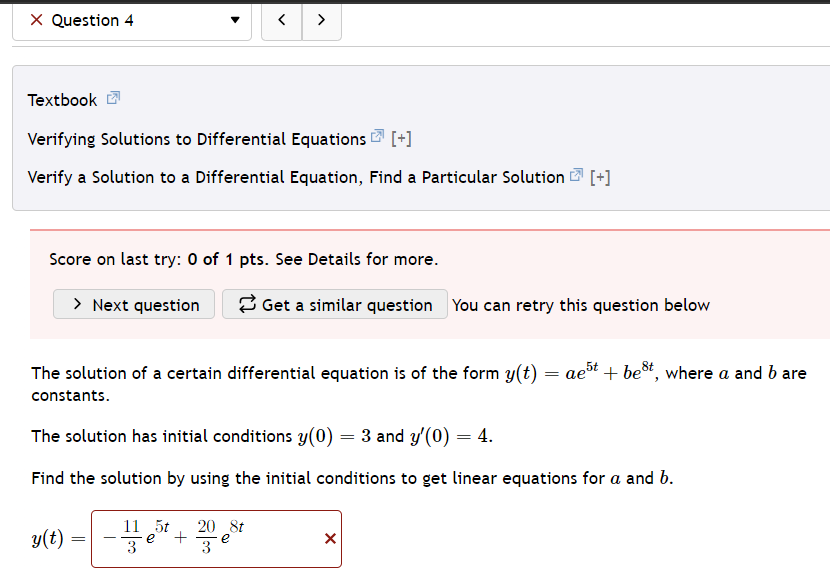Screen dimensions: 830x581
Task: Advance using the right chevron button
Action: click(321, 18)
